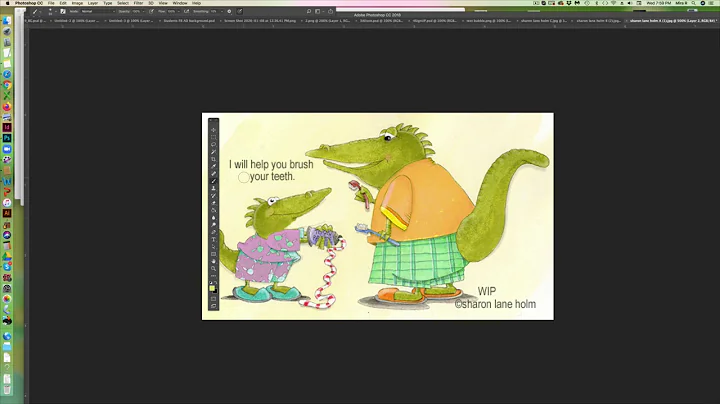Select the Path Selection tool

coord(214,247)
